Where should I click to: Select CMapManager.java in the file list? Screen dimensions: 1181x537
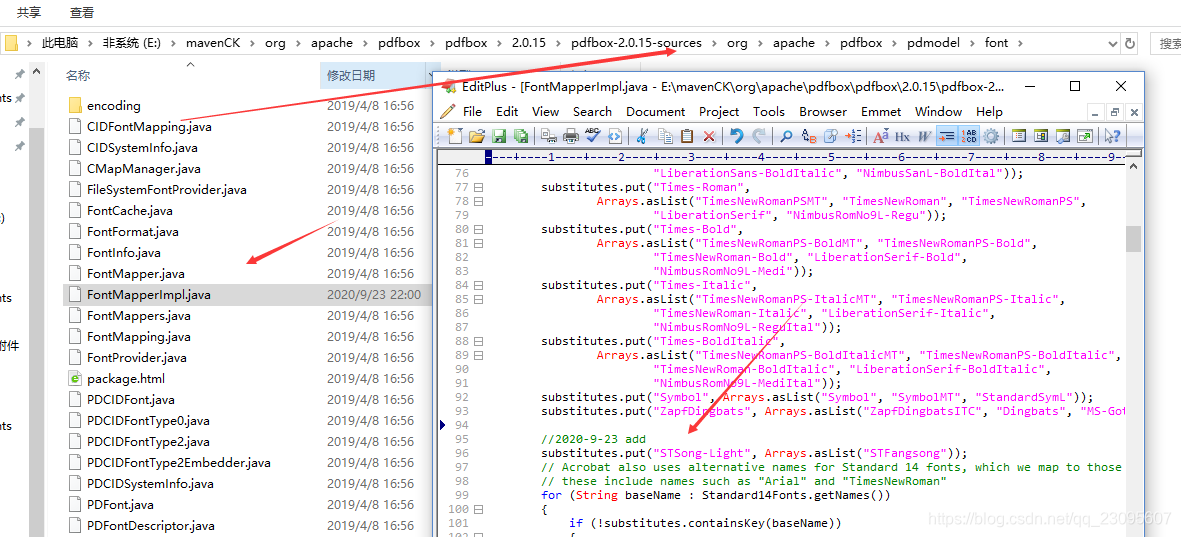(144, 169)
